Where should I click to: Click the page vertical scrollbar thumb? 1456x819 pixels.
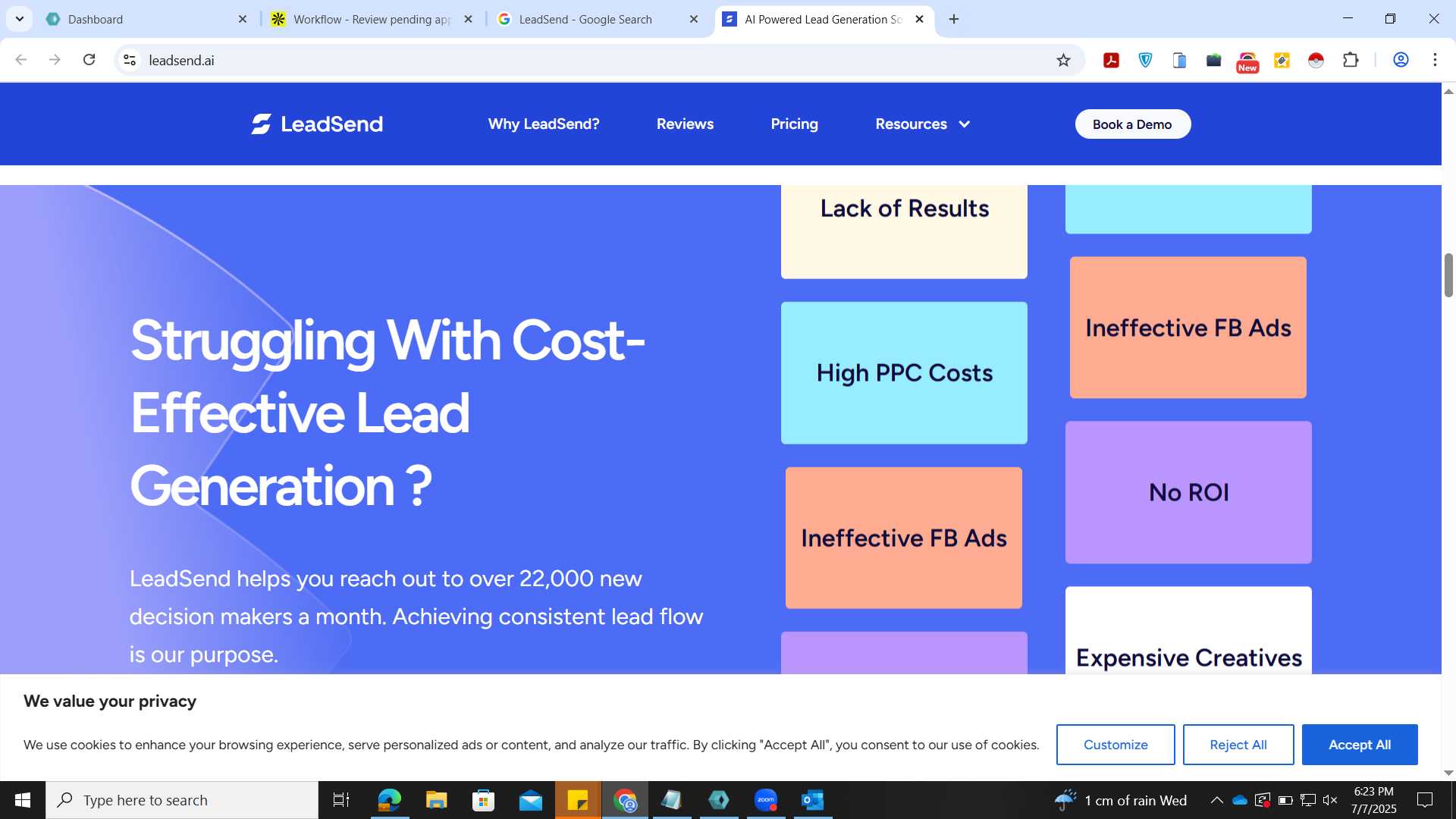point(1448,275)
